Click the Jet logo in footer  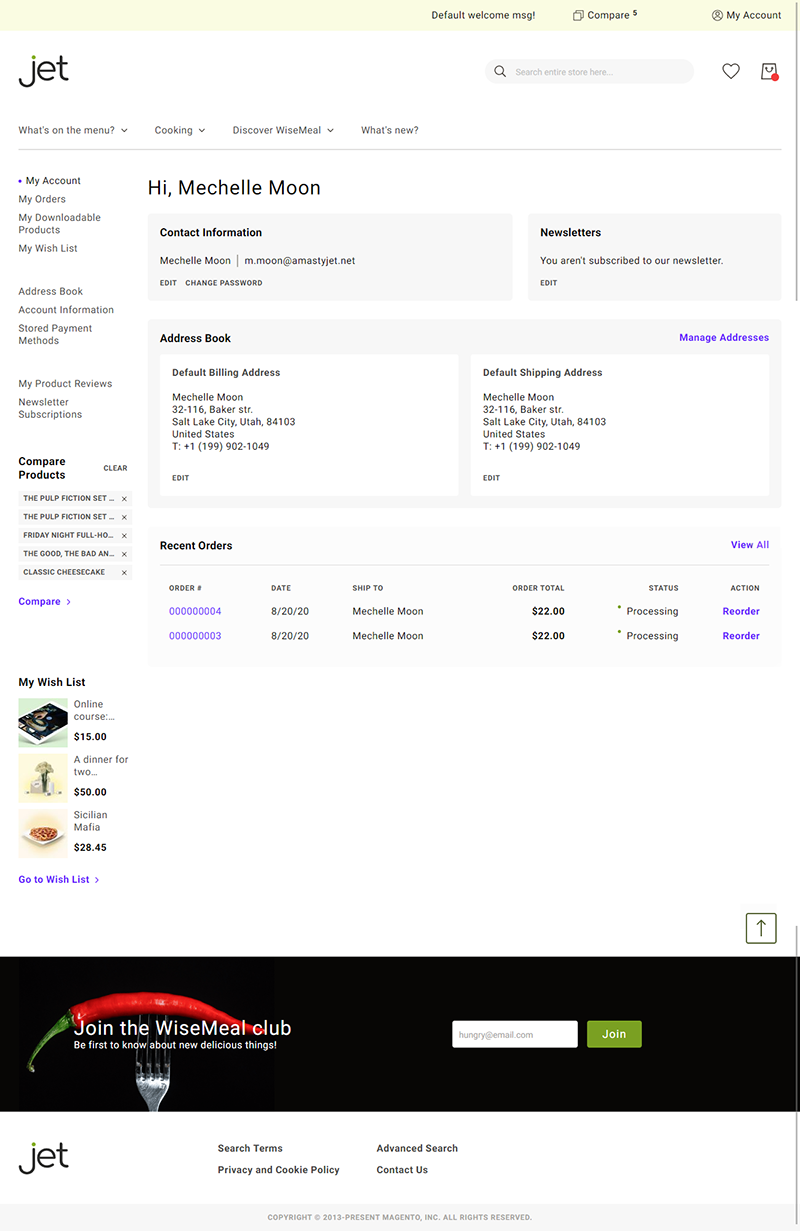point(44,1158)
